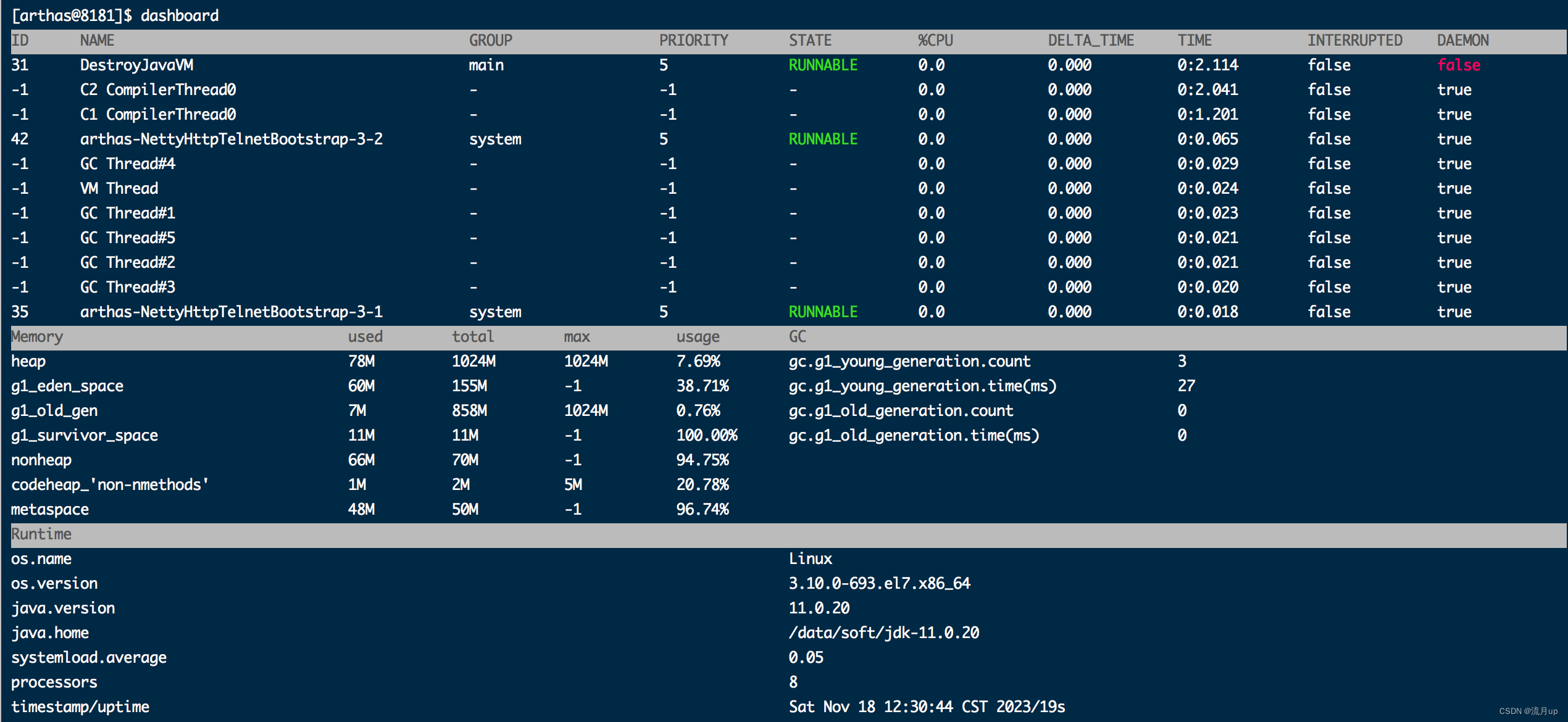Click the g1_survivor_space row label

[85, 436]
